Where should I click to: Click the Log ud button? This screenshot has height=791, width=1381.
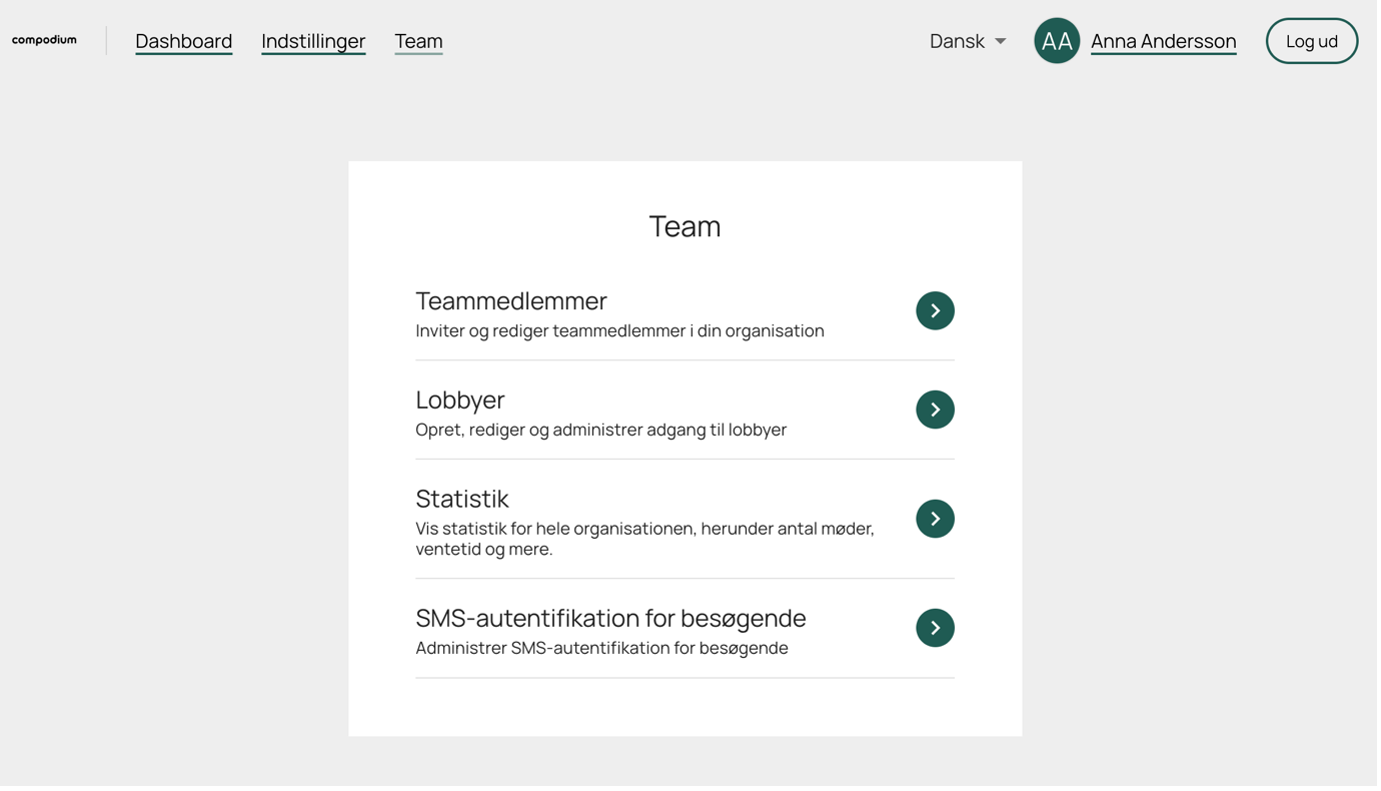pos(1315,41)
